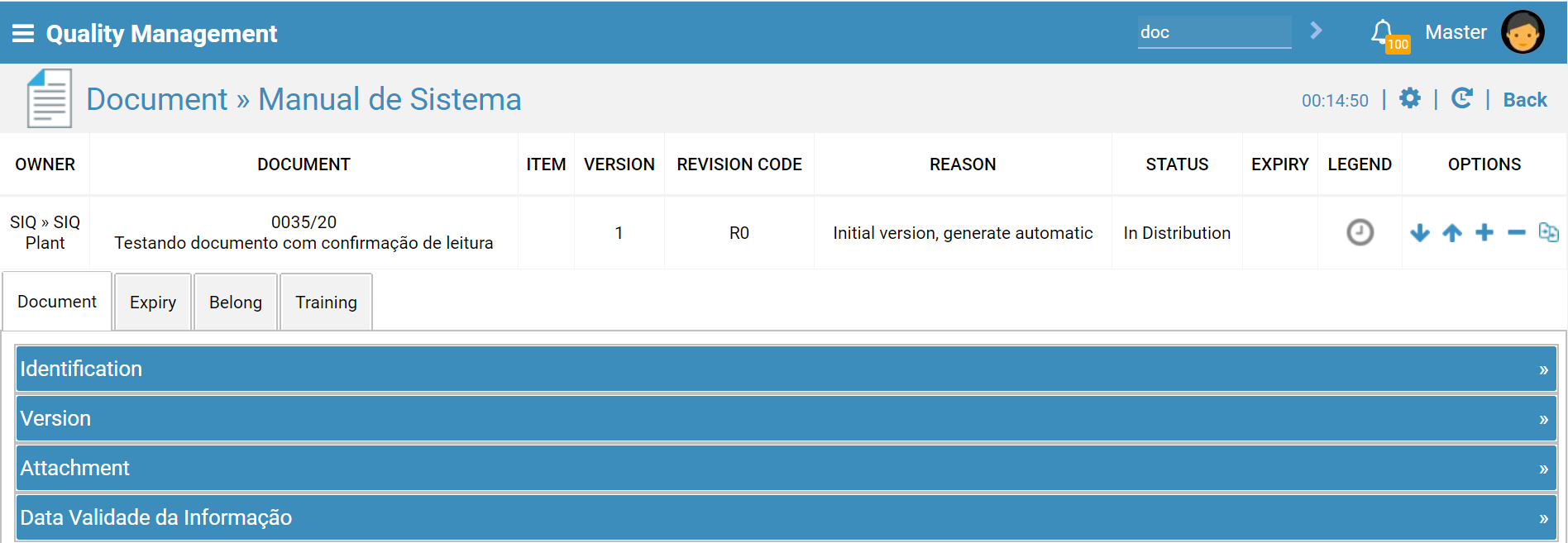
Task: Click the OWNER column header
Action: (x=45, y=164)
